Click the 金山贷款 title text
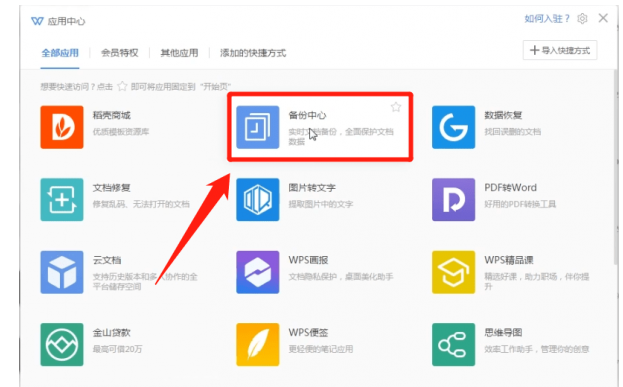Viewport: 623px width, 387px height. coord(112,333)
